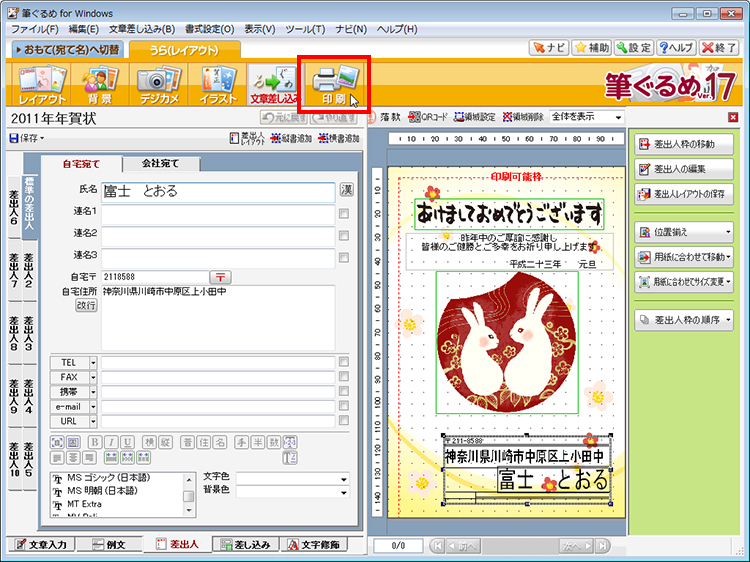This screenshot has width=750, height=562.
Task: Toggle the 連名1 checkbox
Action: 344,214
